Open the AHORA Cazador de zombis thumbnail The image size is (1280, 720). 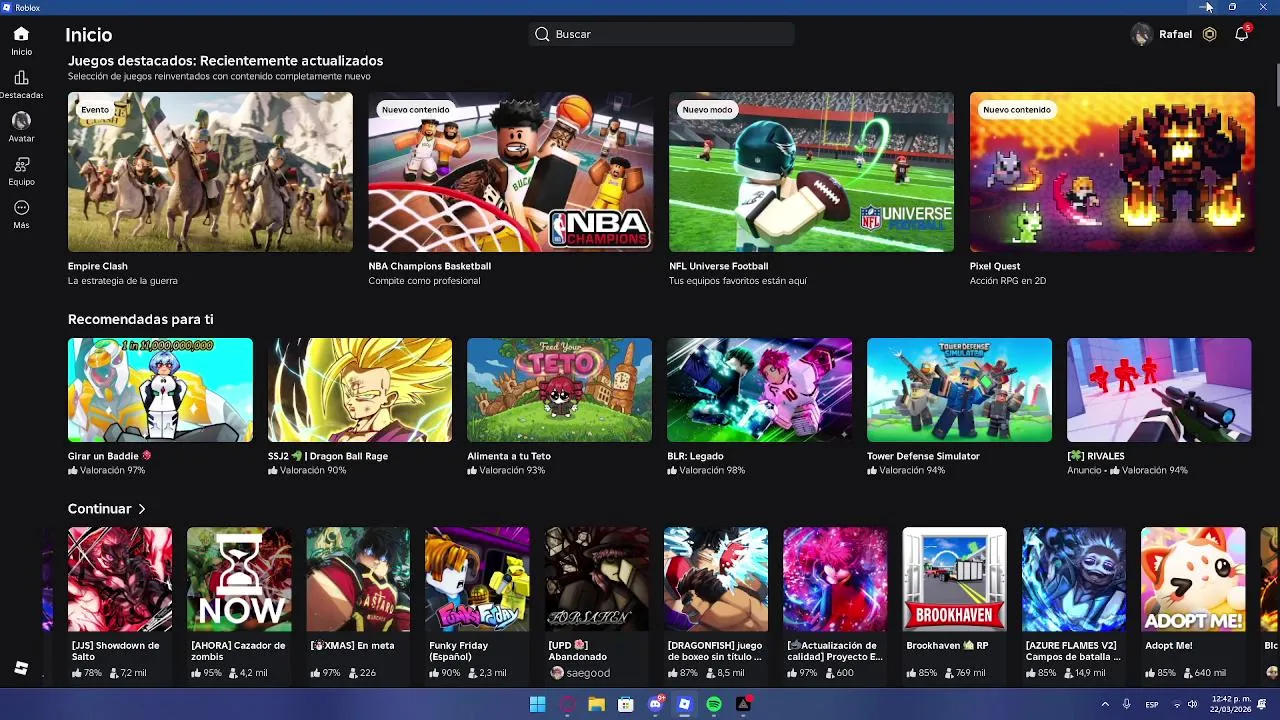point(239,580)
